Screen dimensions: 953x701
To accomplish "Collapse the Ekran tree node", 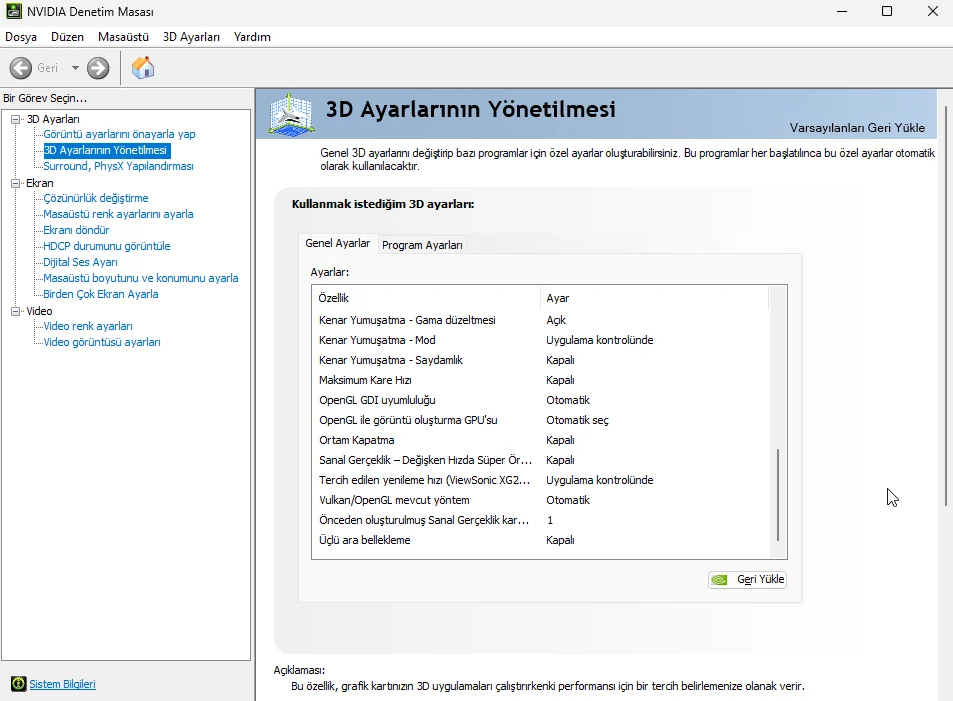I will point(16,183).
